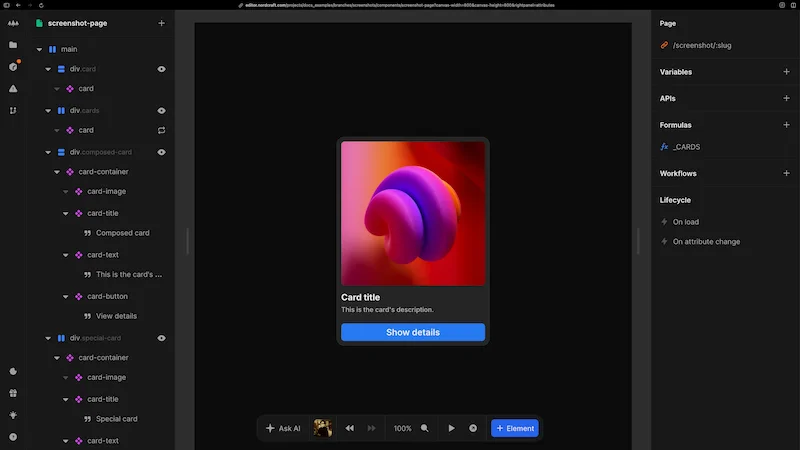
Task: Open the packages cube icon with orange dot
Action: coord(13,67)
